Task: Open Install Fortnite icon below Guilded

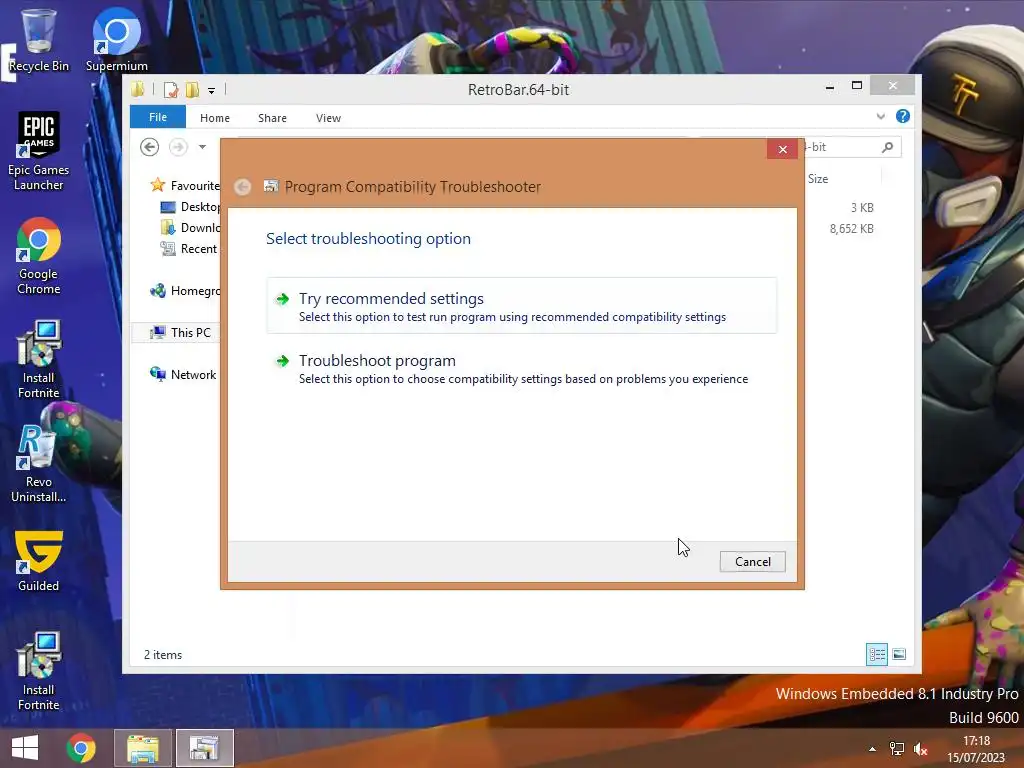Action: [39, 671]
